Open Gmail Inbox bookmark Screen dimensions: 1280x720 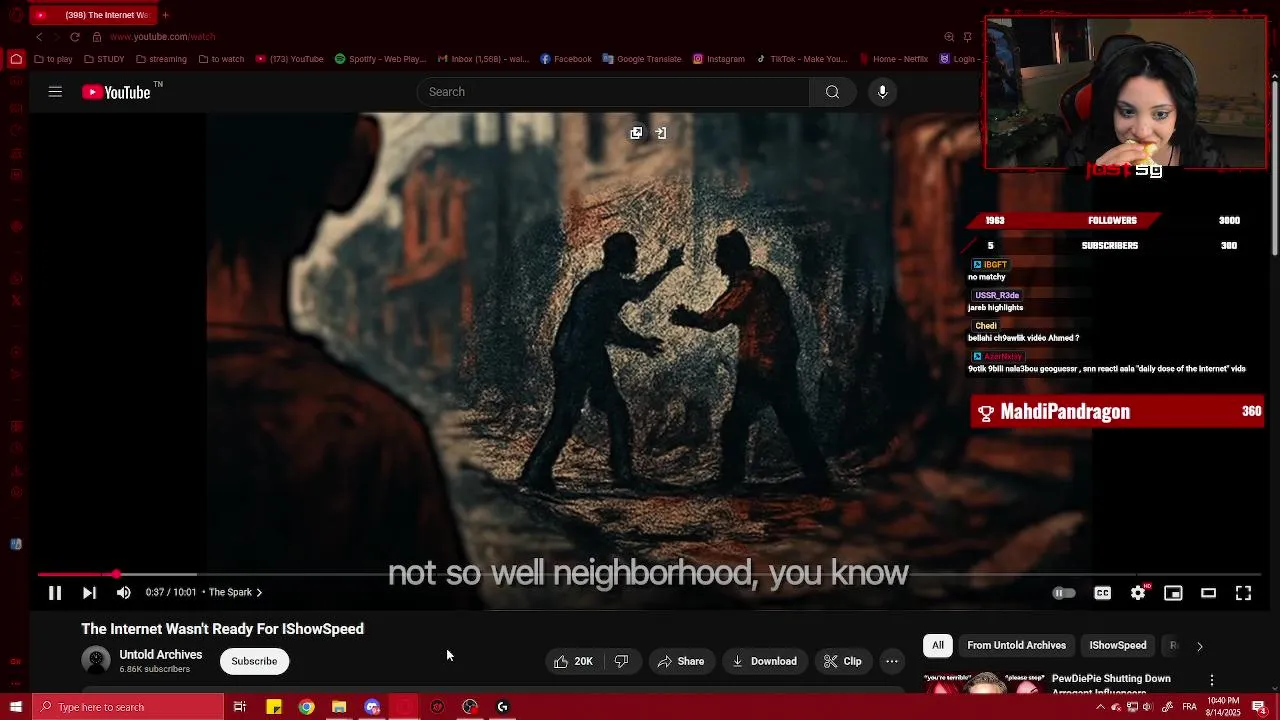[483, 59]
